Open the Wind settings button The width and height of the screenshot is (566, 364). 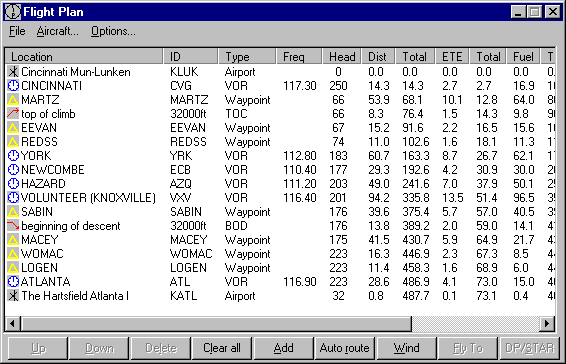(x=406, y=348)
